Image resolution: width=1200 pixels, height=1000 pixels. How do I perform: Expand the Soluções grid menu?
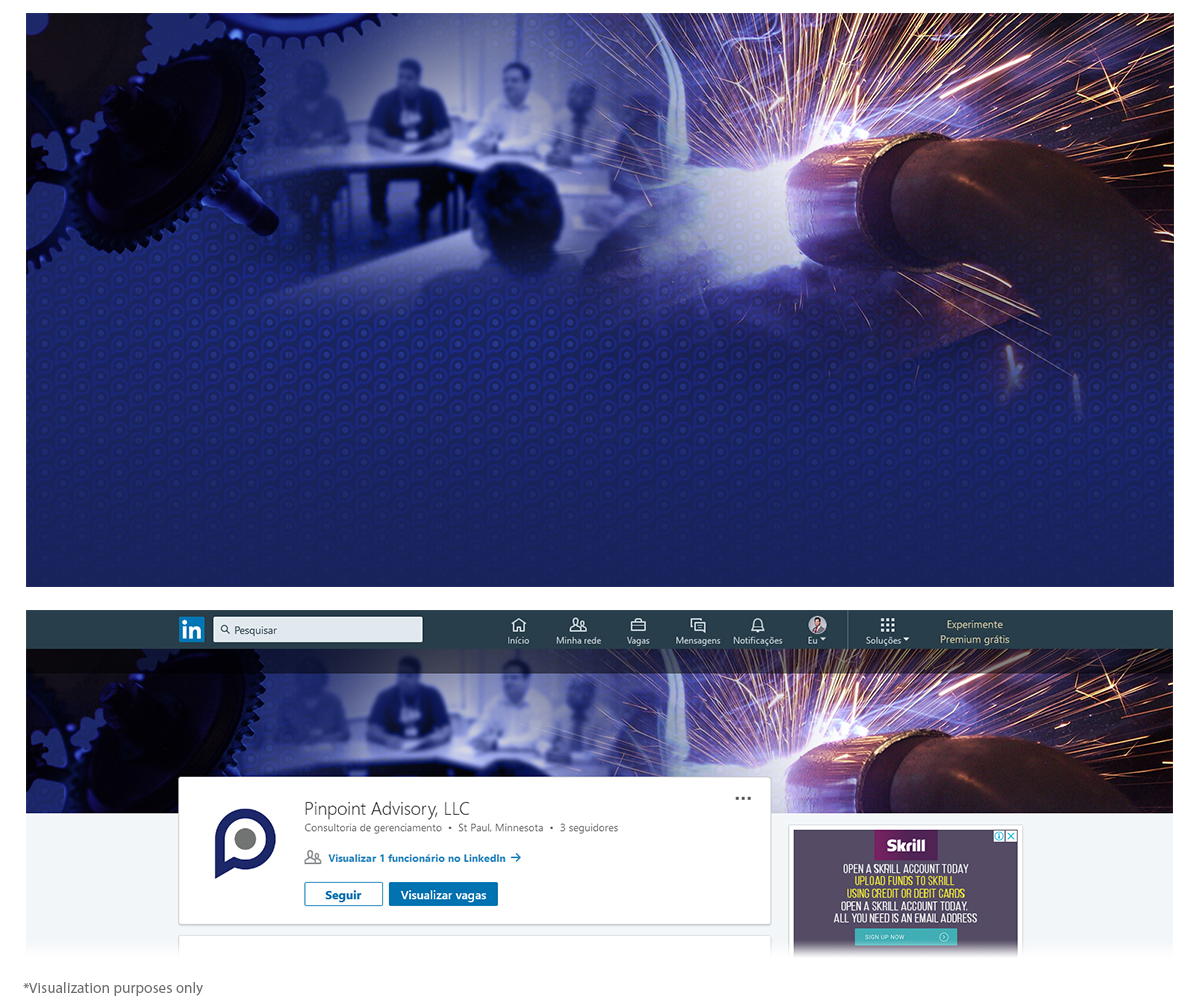887,631
